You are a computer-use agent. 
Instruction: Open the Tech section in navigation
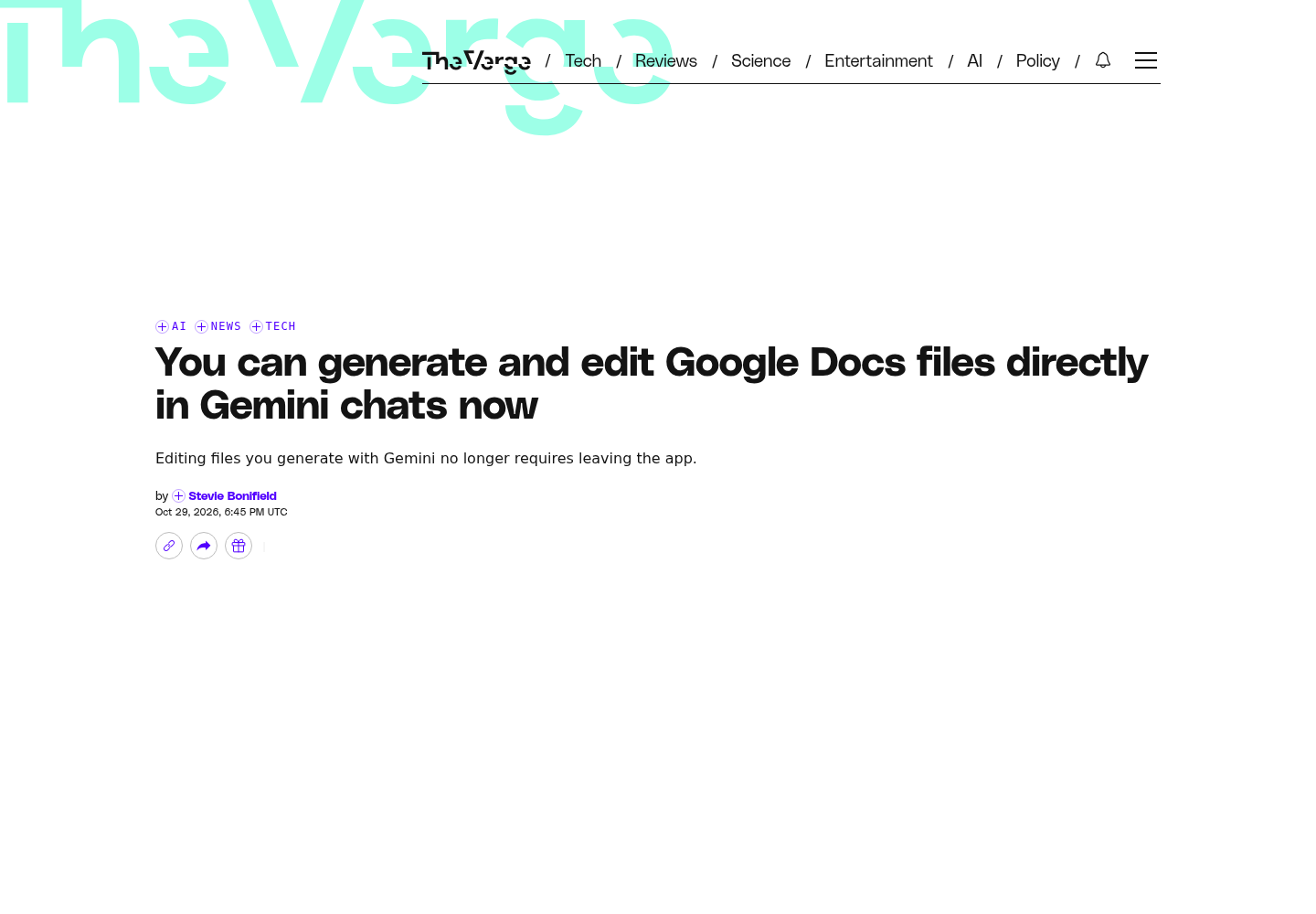coord(583,60)
